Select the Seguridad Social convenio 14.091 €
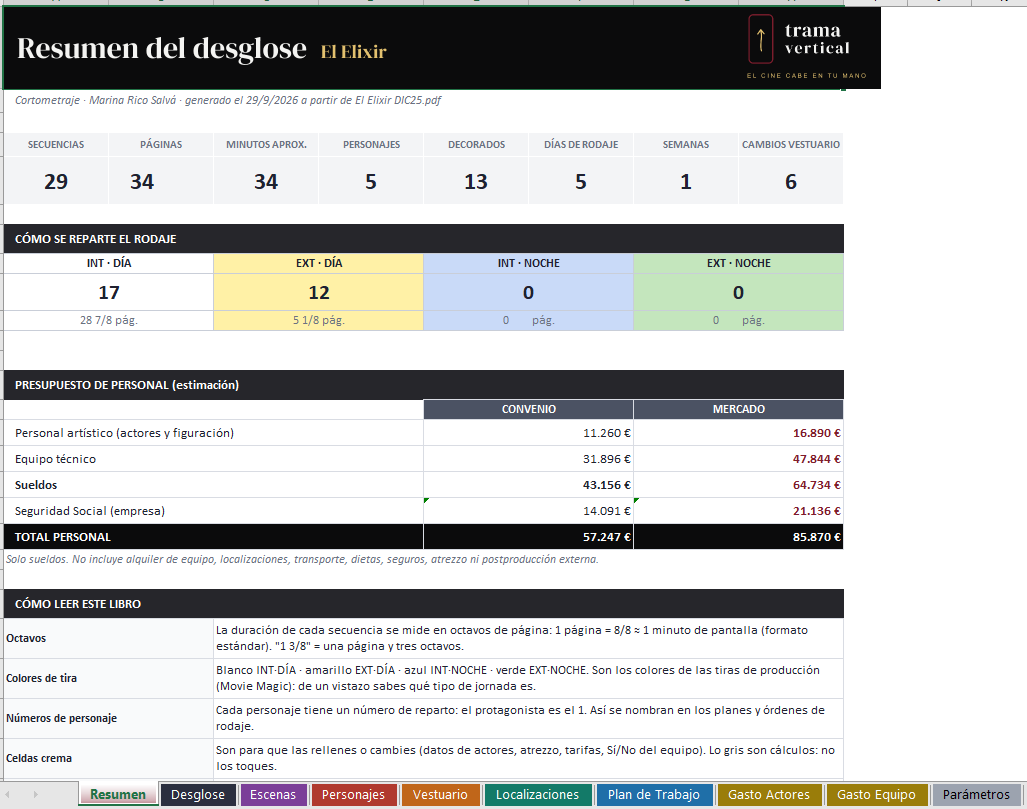Viewport: 1027px width, 809px height. 529,511
